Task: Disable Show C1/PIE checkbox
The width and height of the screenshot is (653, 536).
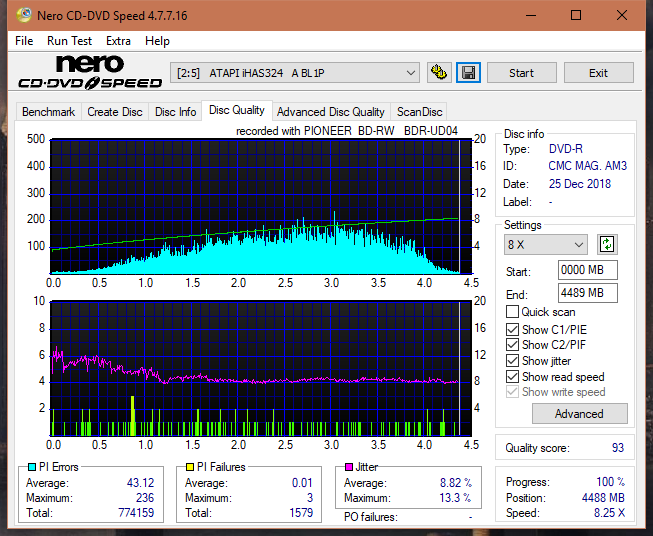Action: point(512,330)
